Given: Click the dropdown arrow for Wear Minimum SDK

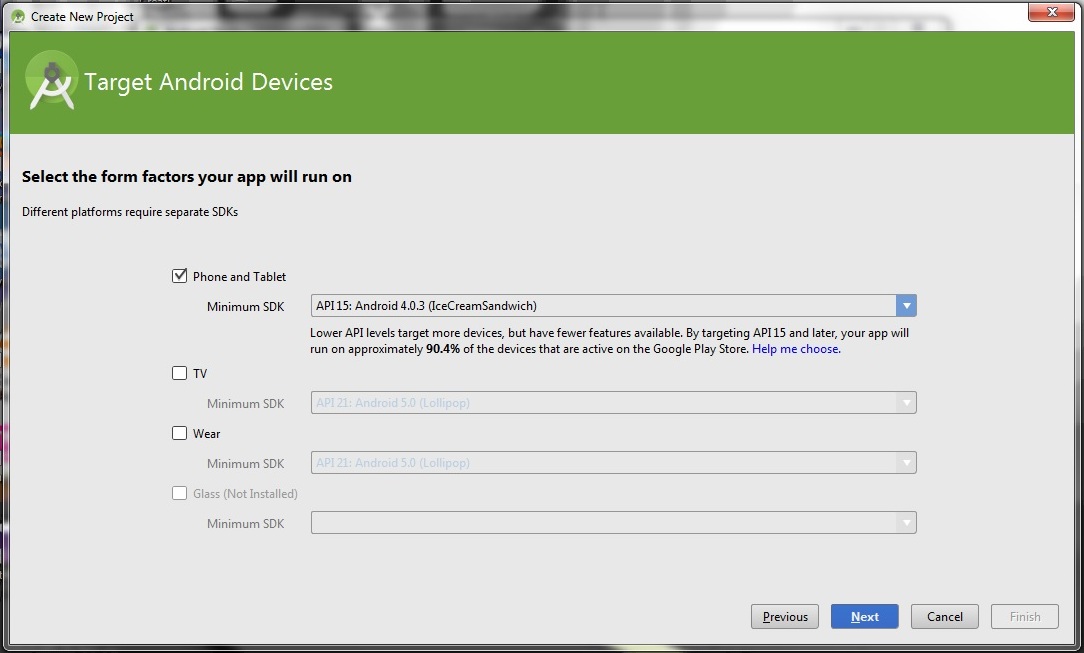Looking at the screenshot, I should tap(906, 463).
